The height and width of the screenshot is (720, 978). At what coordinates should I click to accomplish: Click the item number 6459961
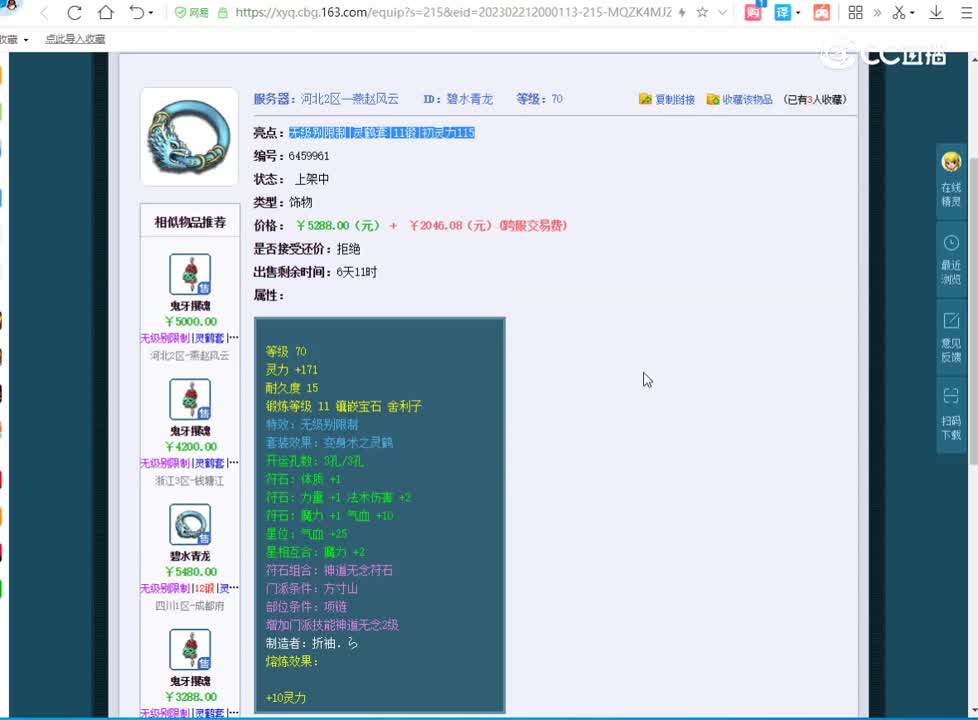(x=309, y=156)
